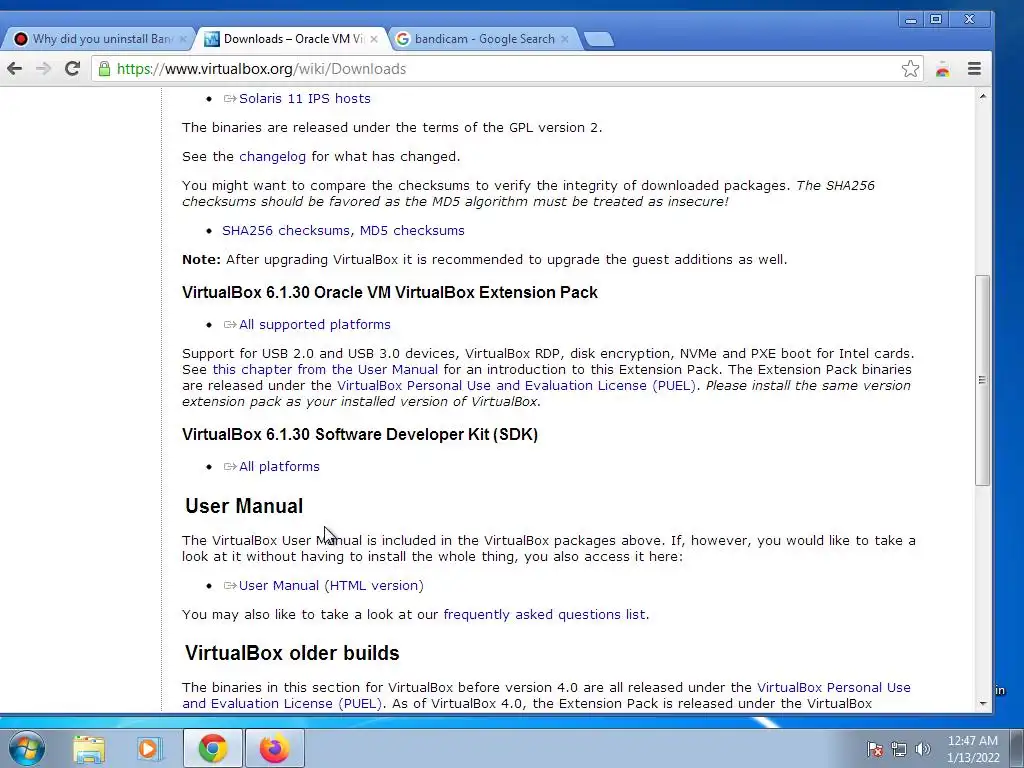Click the vertical scrollbar thumb
Viewport: 1024px width, 768px height.
[983, 380]
